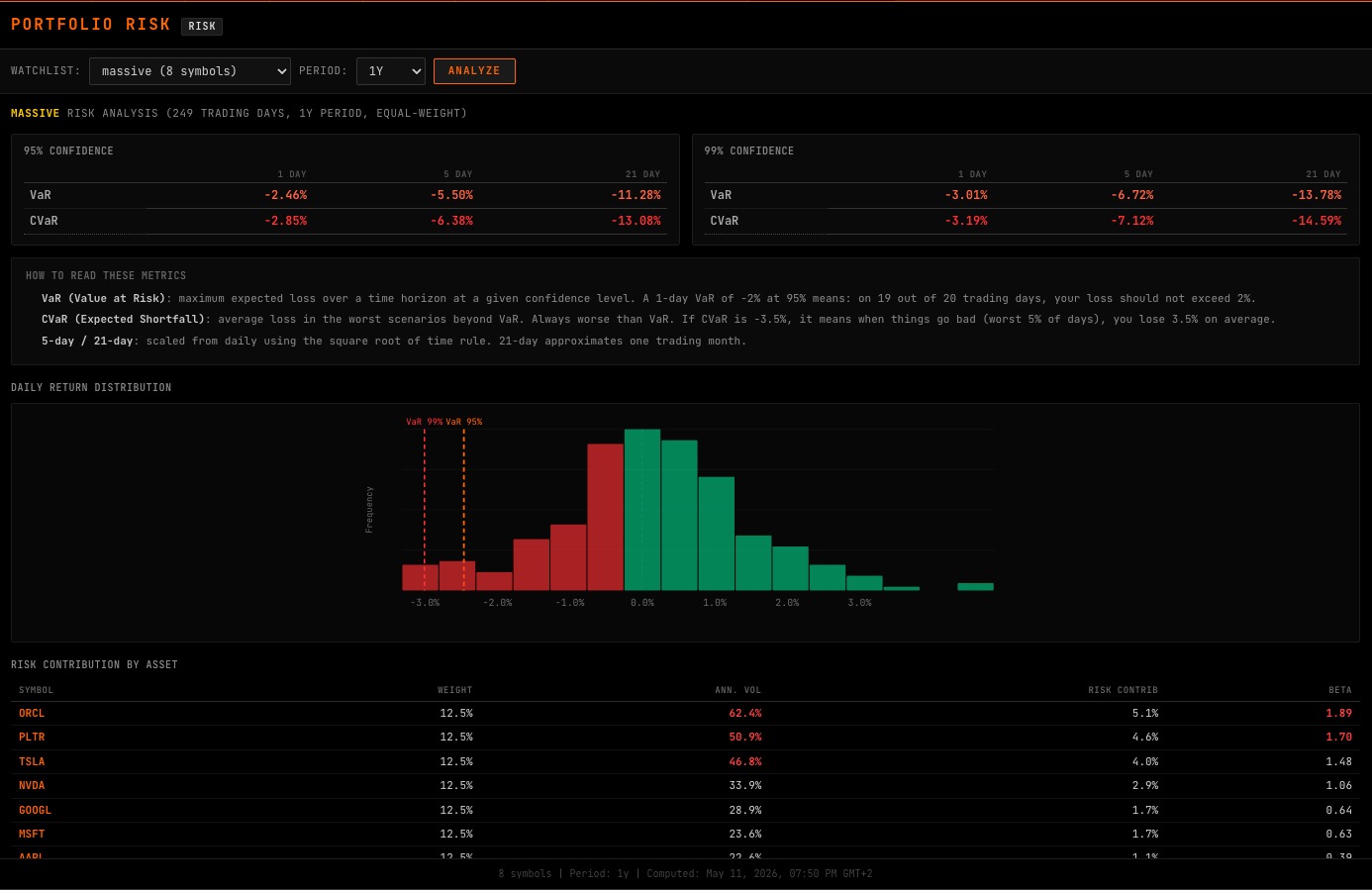The image size is (1372, 890).
Task: Click the 99% 21-day VaR value -13.78%
Action: pos(1317,195)
